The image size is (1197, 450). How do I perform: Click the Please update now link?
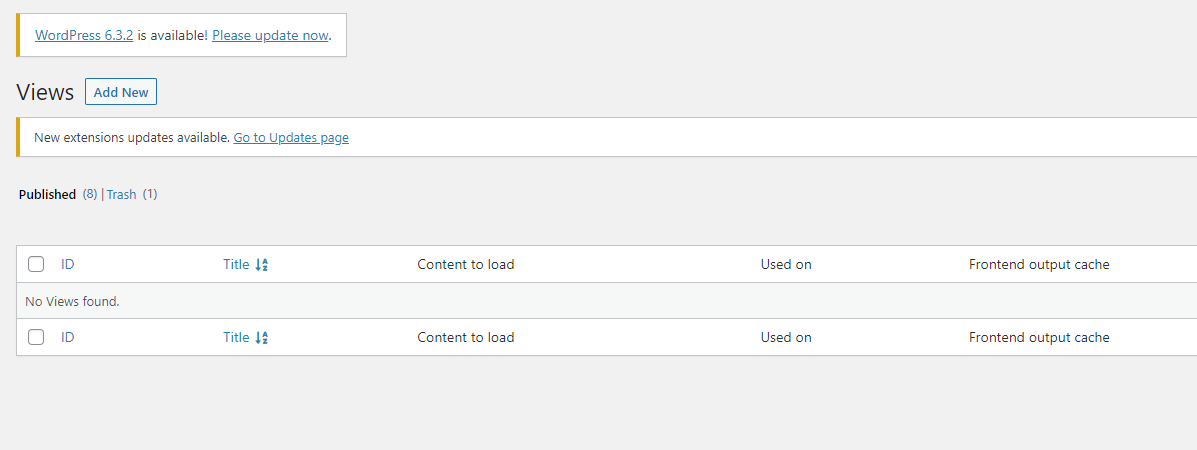[x=270, y=35]
